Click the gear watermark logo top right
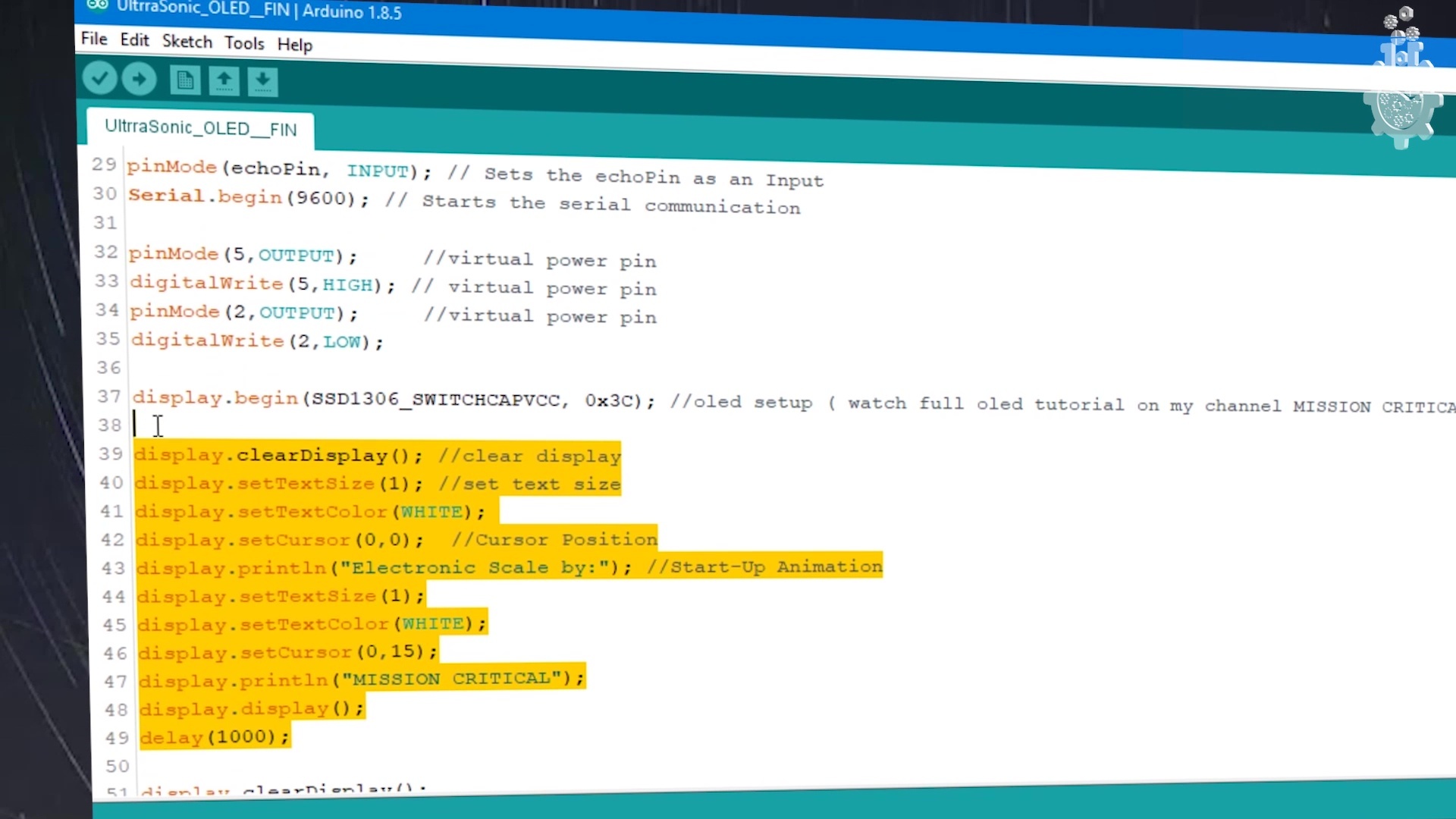 pyautogui.click(x=1402, y=112)
